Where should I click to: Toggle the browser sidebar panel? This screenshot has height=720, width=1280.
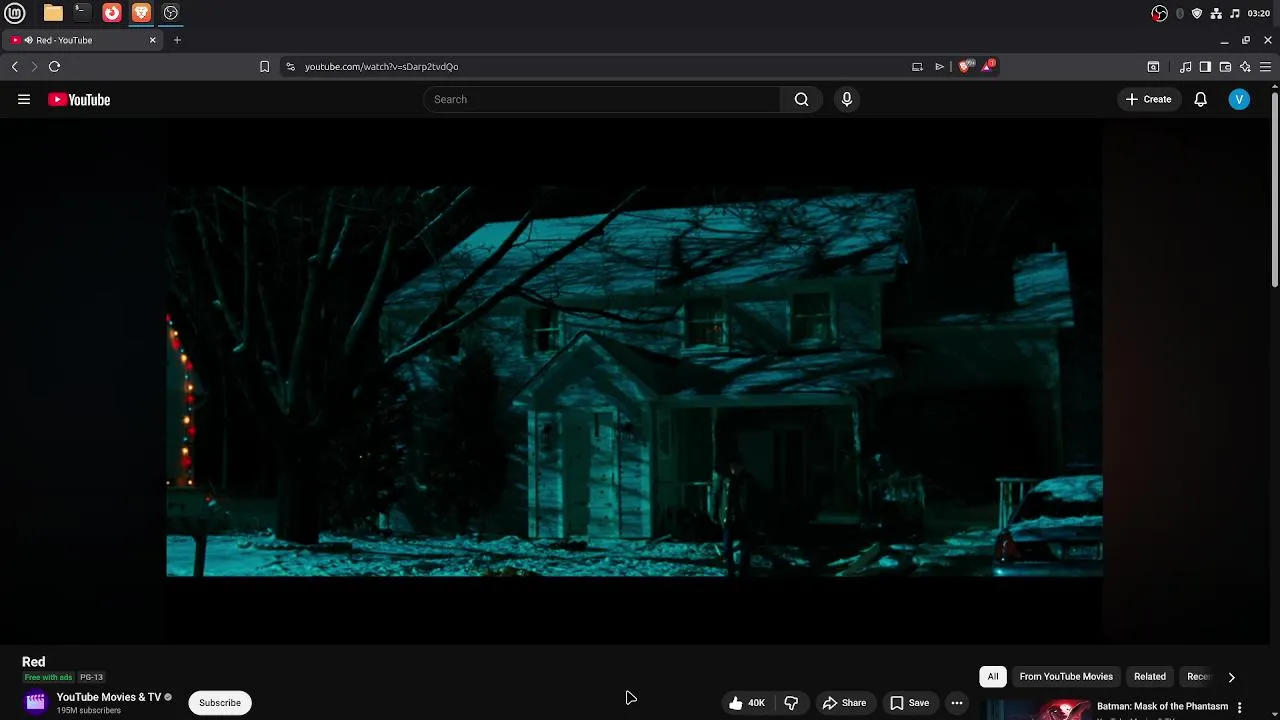1205,67
